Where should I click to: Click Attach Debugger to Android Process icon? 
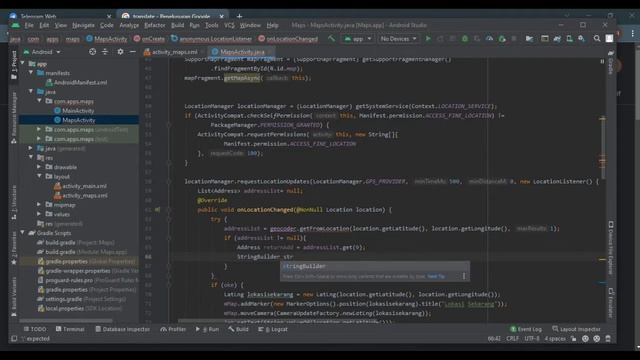(x=502, y=39)
